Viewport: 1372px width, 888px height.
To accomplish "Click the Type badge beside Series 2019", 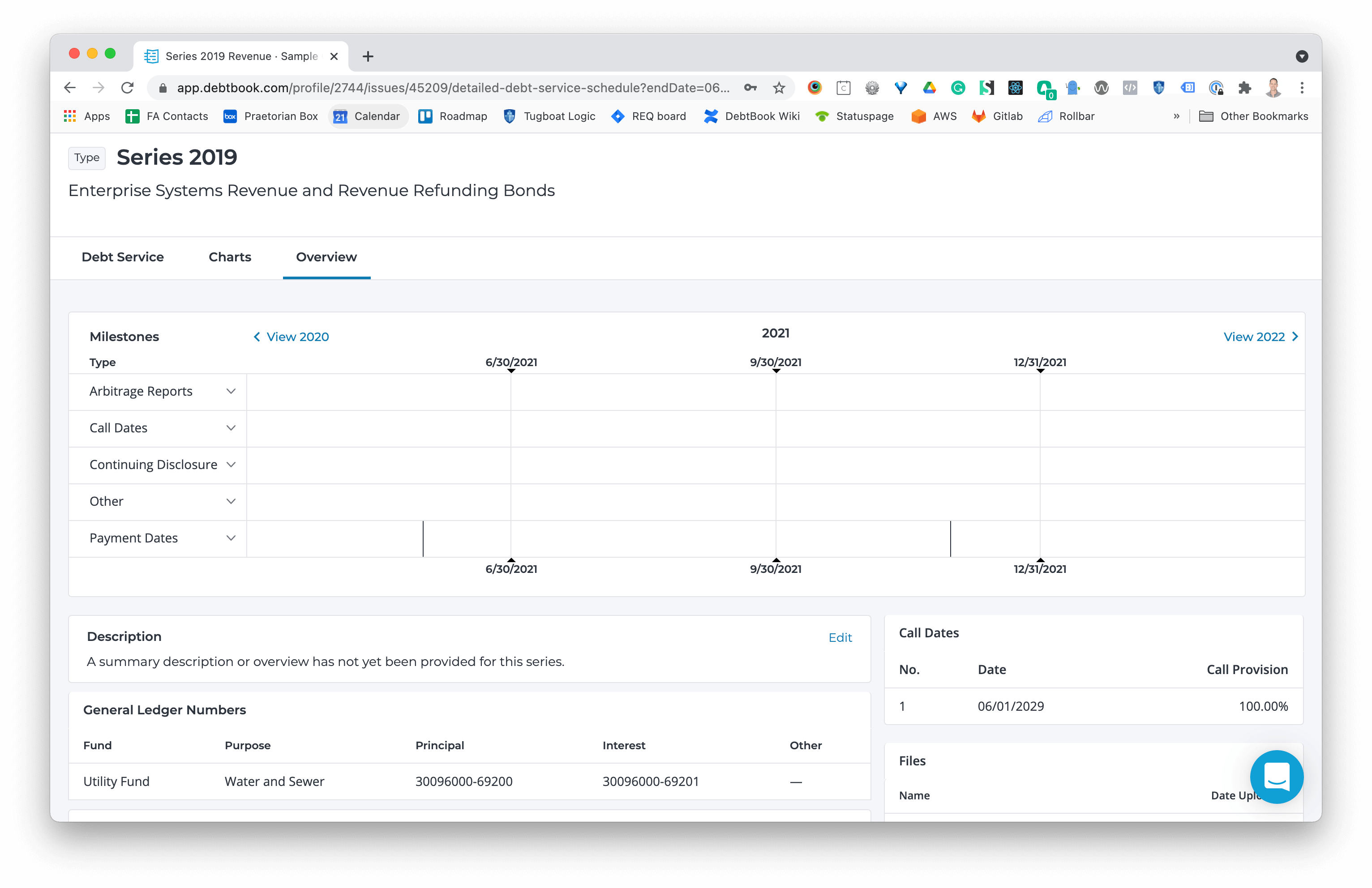I will [x=86, y=157].
